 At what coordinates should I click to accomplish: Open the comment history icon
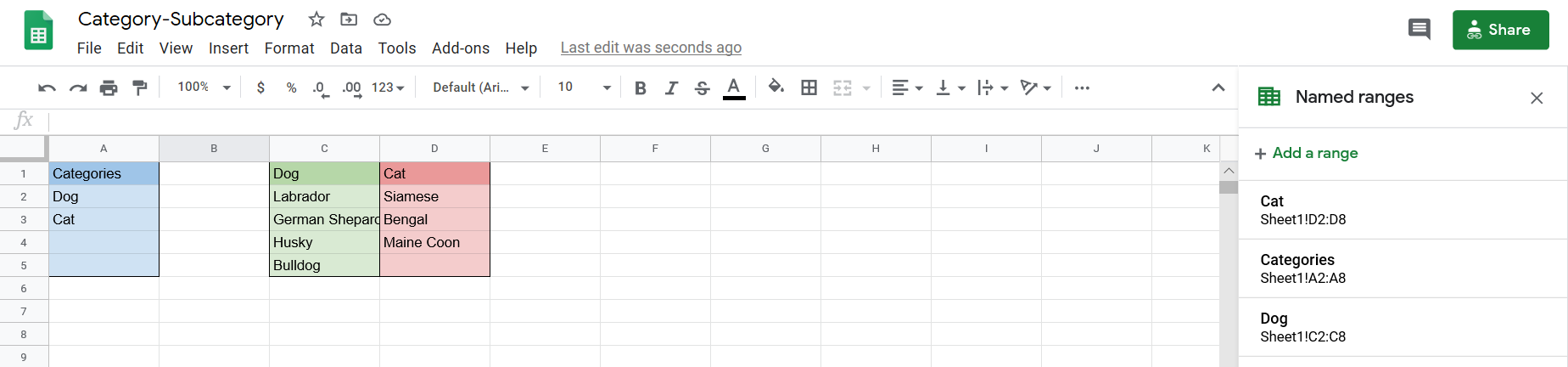(x=1419, y=30)
